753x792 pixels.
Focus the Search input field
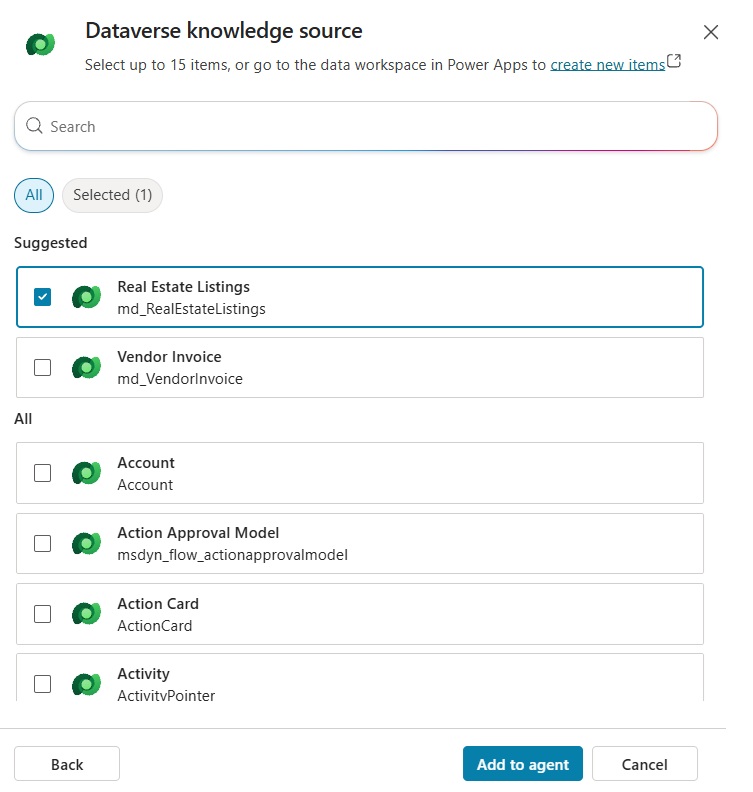click(x=366, y=126)
